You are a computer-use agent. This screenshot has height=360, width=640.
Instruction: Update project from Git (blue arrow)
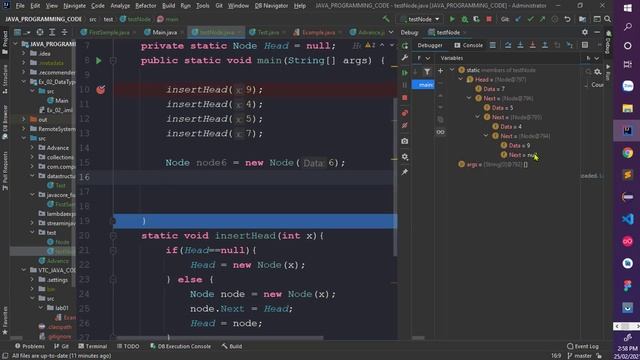tap(518, 19)
